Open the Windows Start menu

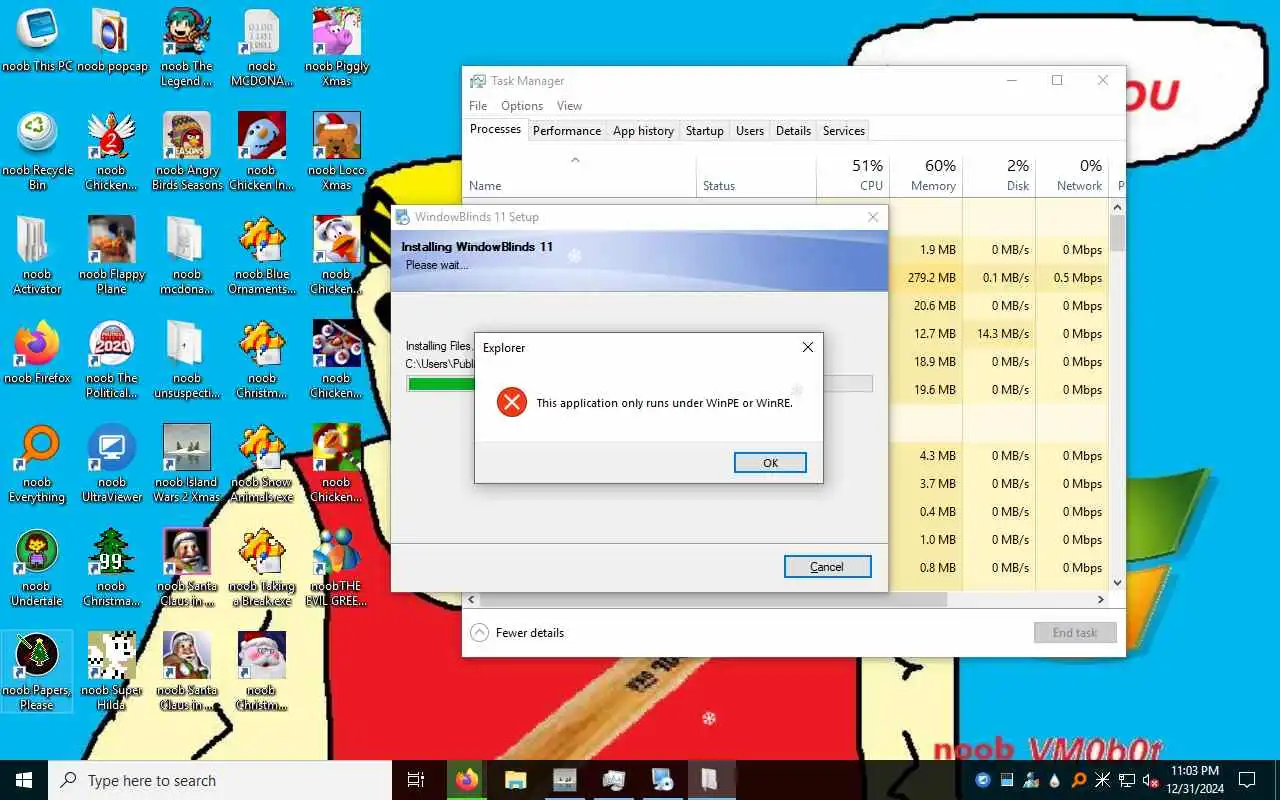24,780
